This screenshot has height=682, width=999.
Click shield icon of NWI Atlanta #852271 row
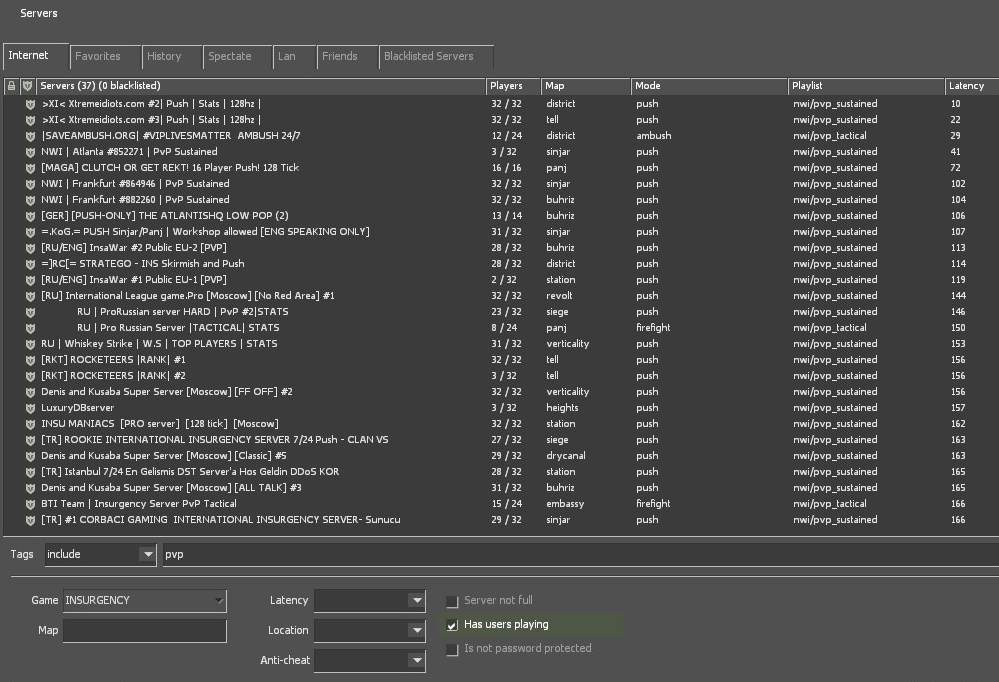pyautogui.click(x=30, y=152)
